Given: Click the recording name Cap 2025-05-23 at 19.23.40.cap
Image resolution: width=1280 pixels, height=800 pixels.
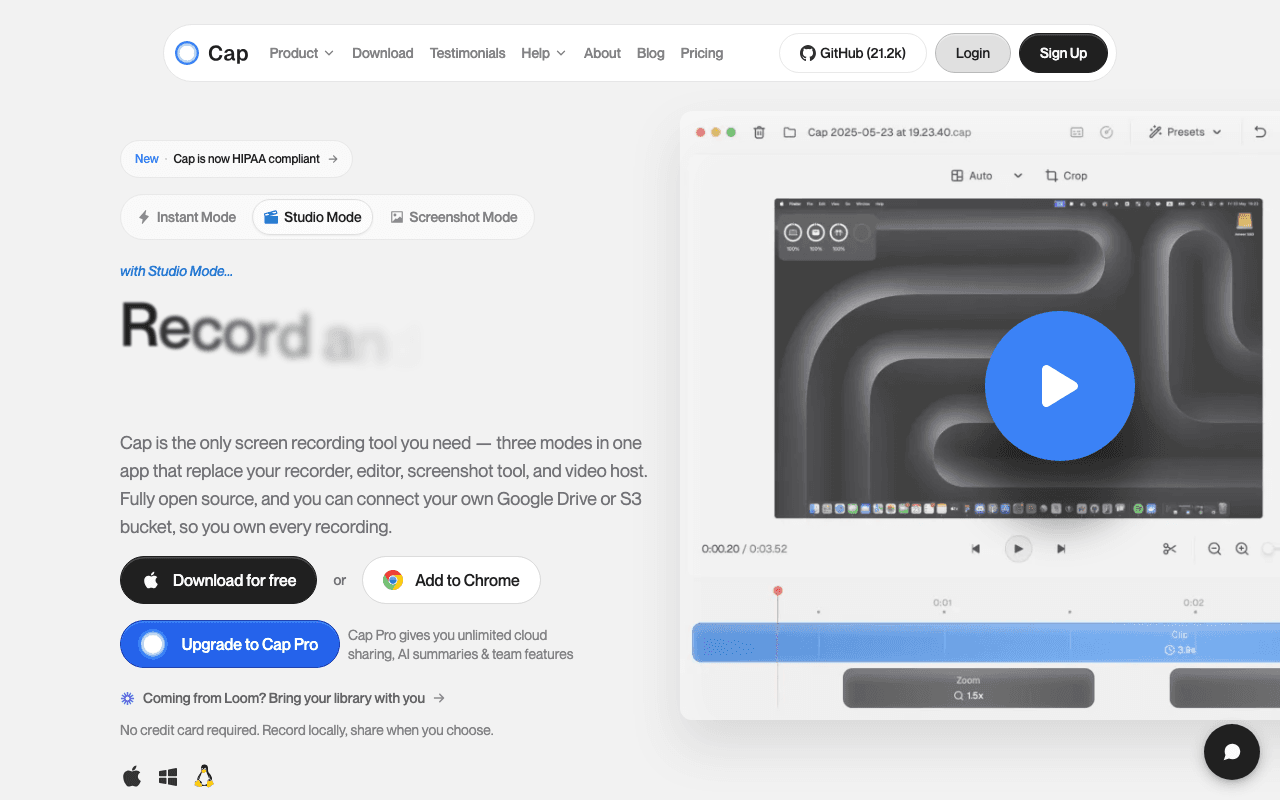Looking at the screenshot, I should pyautogui.click(x=889, y=132).
